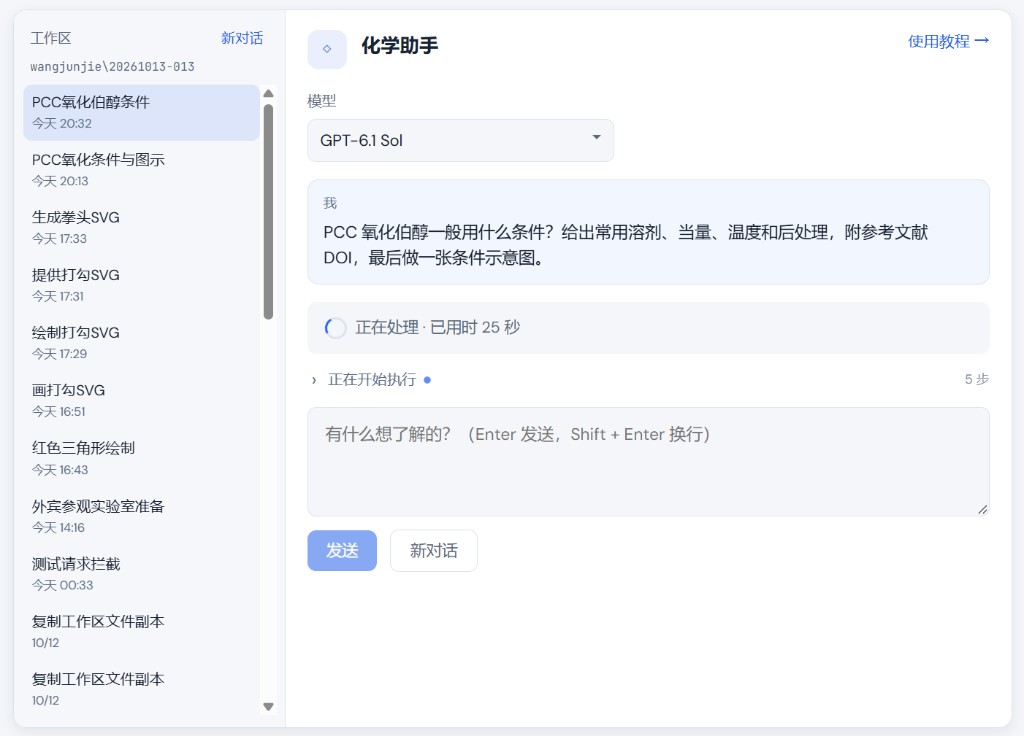The image size is (1024, 736).
Task: Open conversation 红色三角形绘制
Action: 142,458
